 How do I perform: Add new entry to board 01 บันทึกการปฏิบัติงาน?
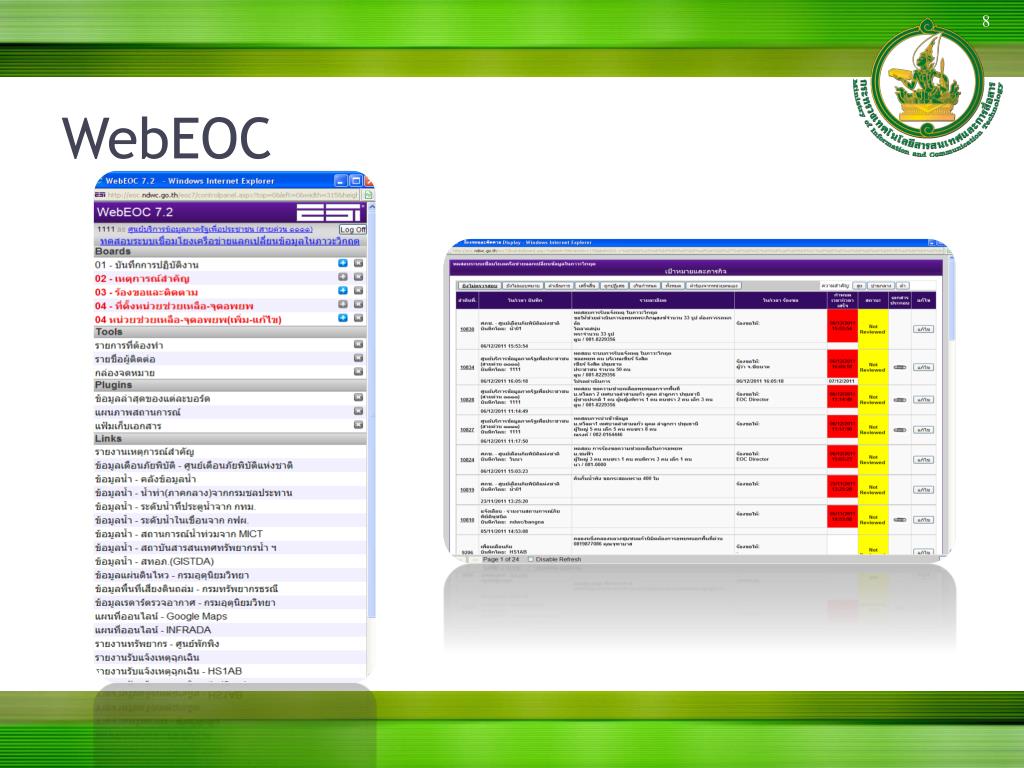[x=343, y=263]
